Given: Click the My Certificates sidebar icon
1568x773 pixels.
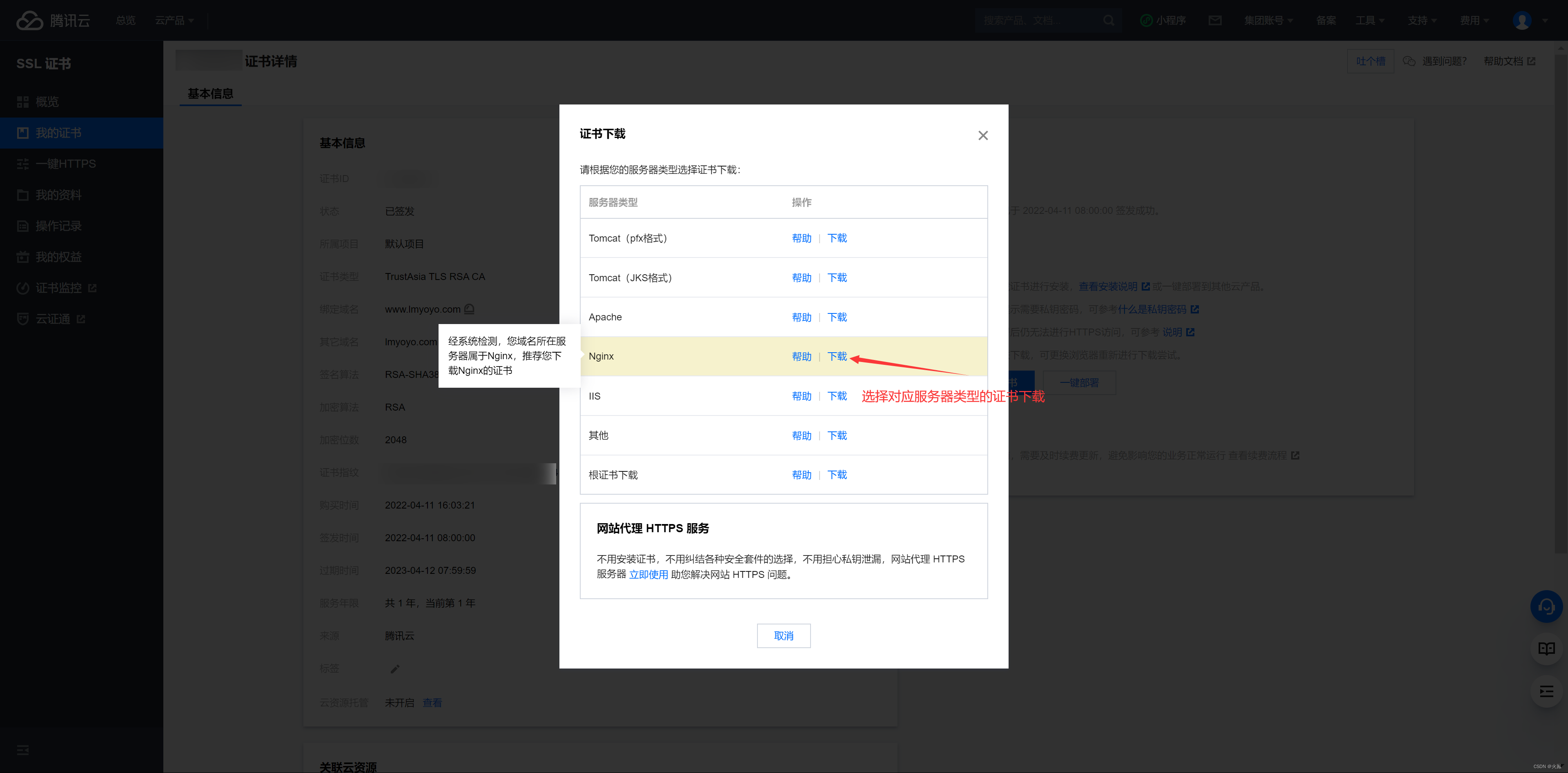Looking at the screenshot, I should pos(22,133).
